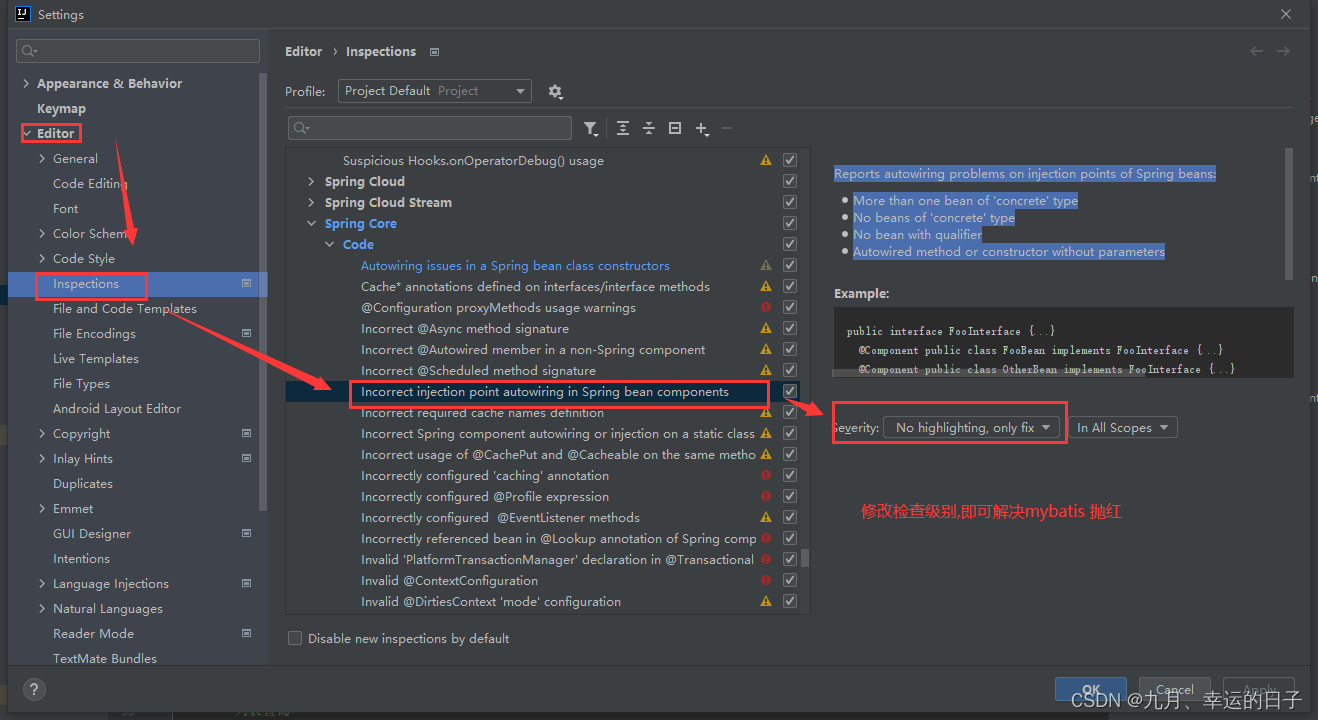Click the settings sidebar vertical scrollbar

(263, 290)
